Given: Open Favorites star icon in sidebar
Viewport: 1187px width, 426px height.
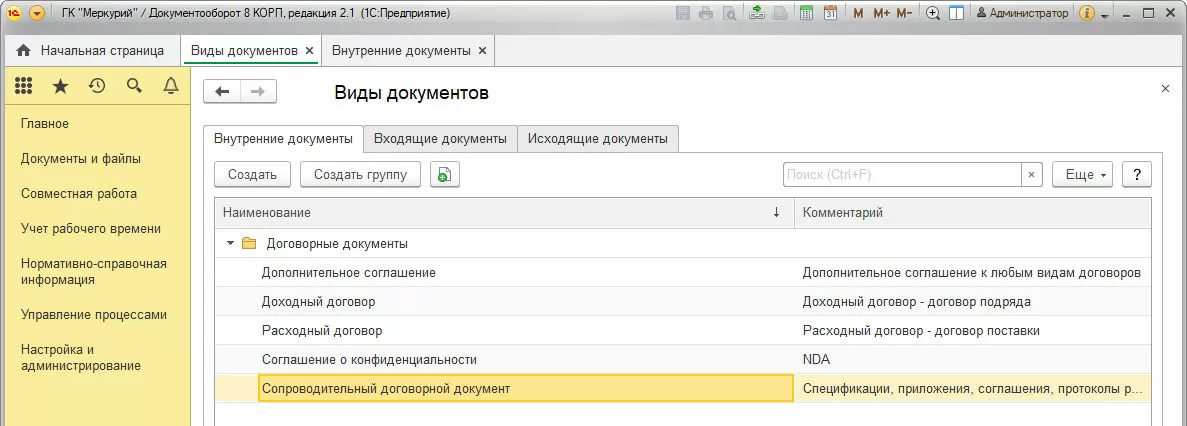Looking at the screenshot, I should coord(60,87).
